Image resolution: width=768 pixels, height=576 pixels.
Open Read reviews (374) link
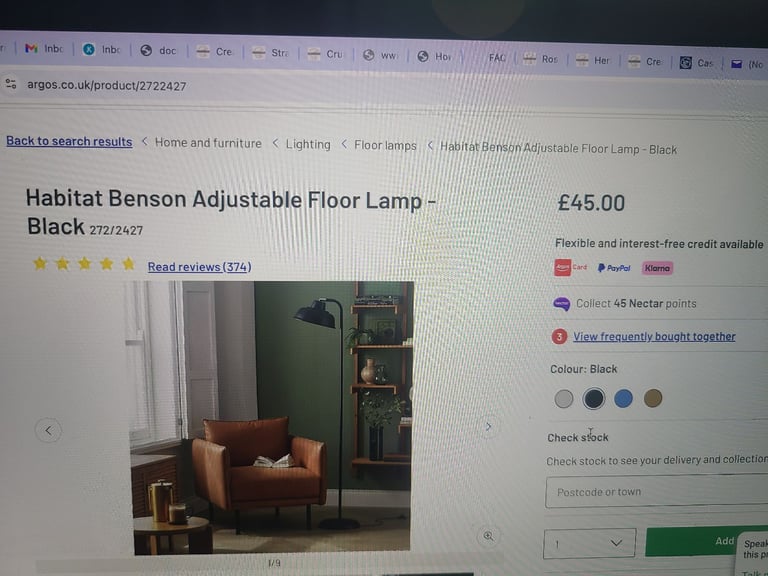point(199,267)
